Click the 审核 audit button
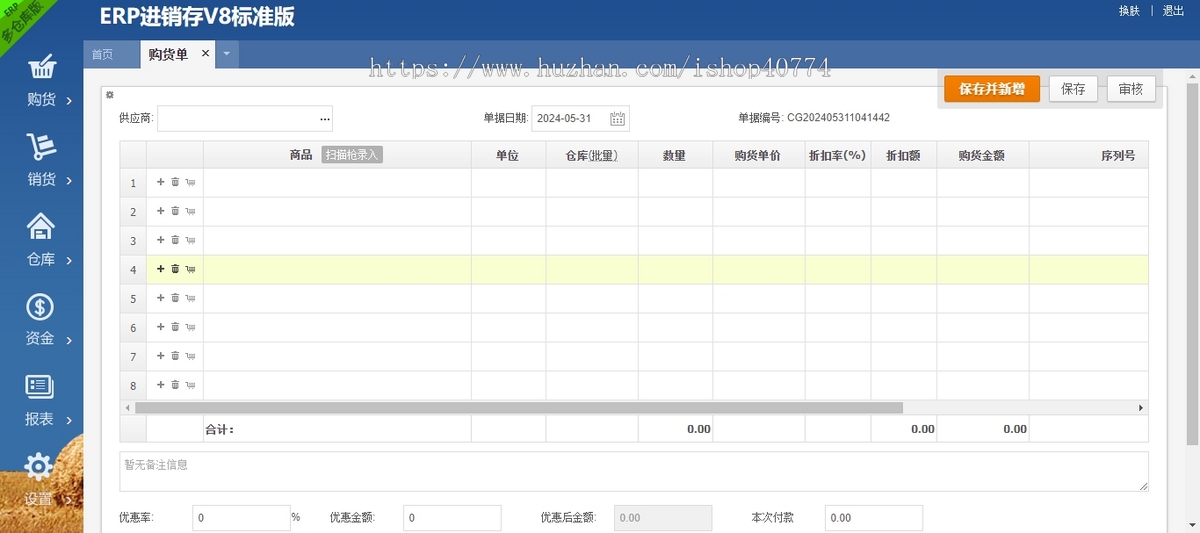 1131,89
